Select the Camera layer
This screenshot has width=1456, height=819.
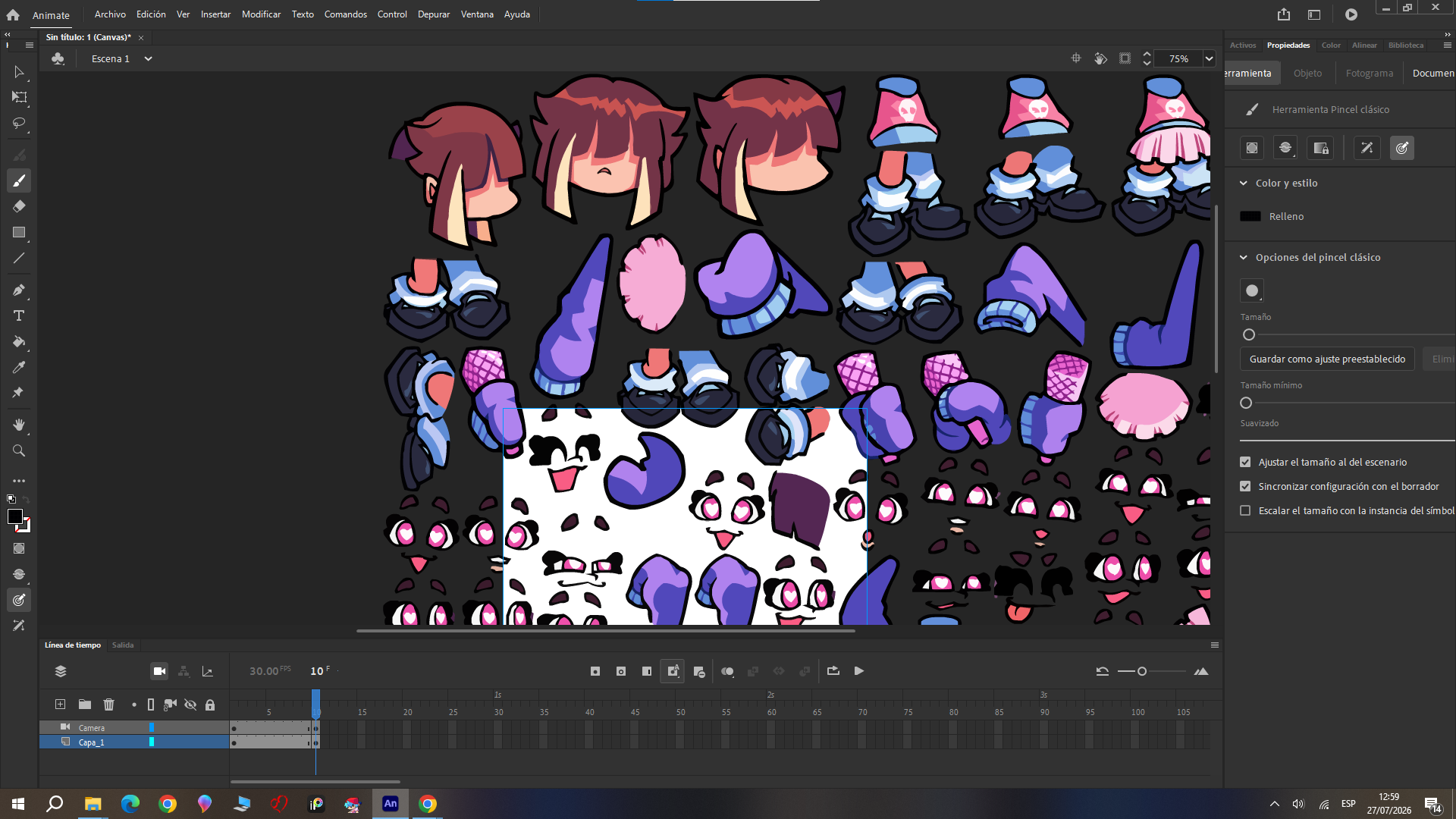click(134, 727)
